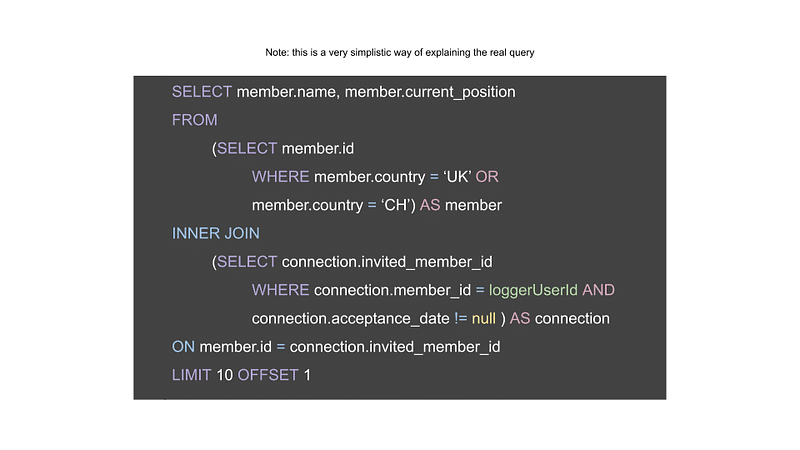This screenshot has width=800, height=450.
Task: Click the INNER JOIN keyword
Action: (x=216, y=234)
